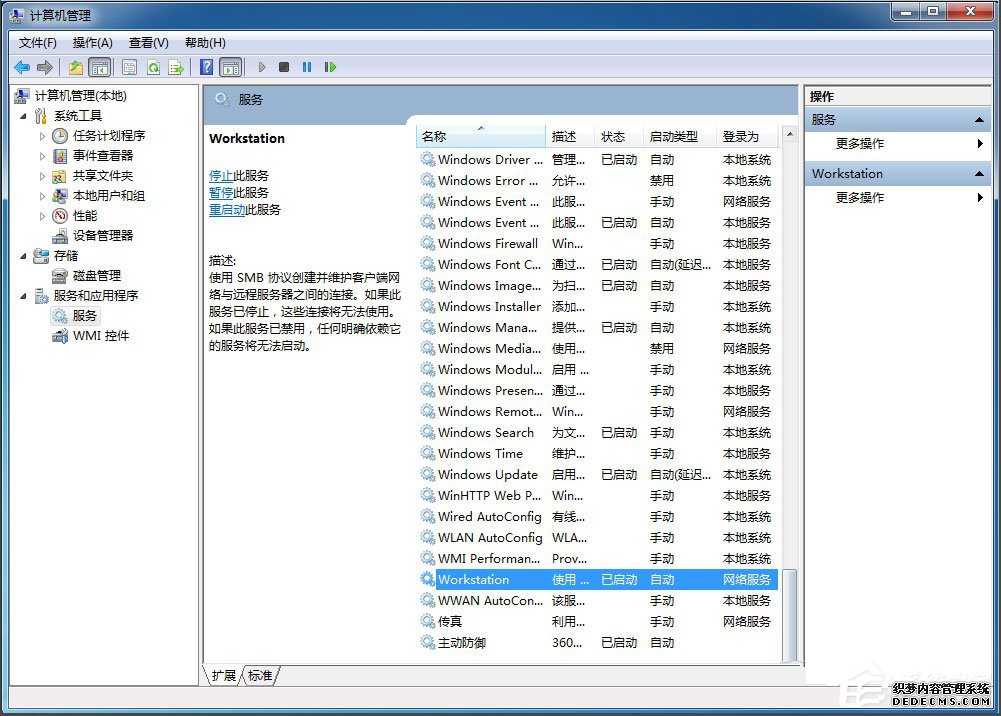Click the Properties toolbar icon

tap(130, 67)
